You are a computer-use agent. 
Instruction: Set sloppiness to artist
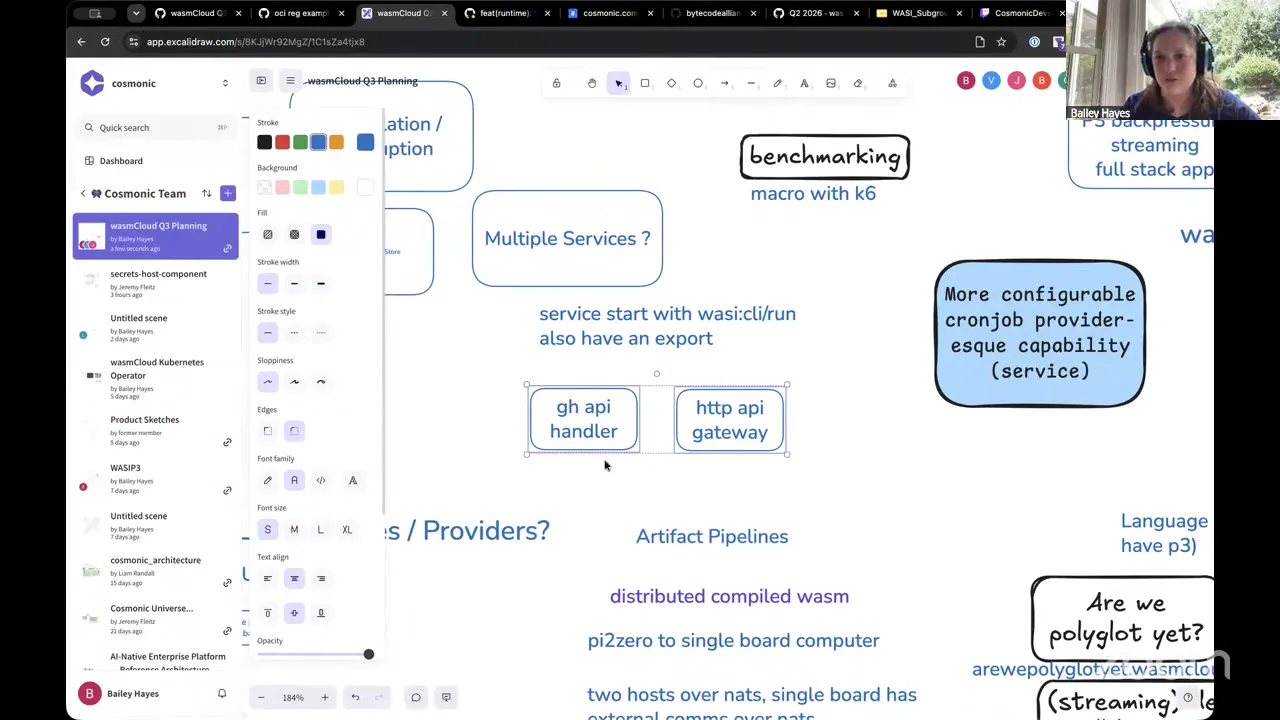[x=294, y=382]
